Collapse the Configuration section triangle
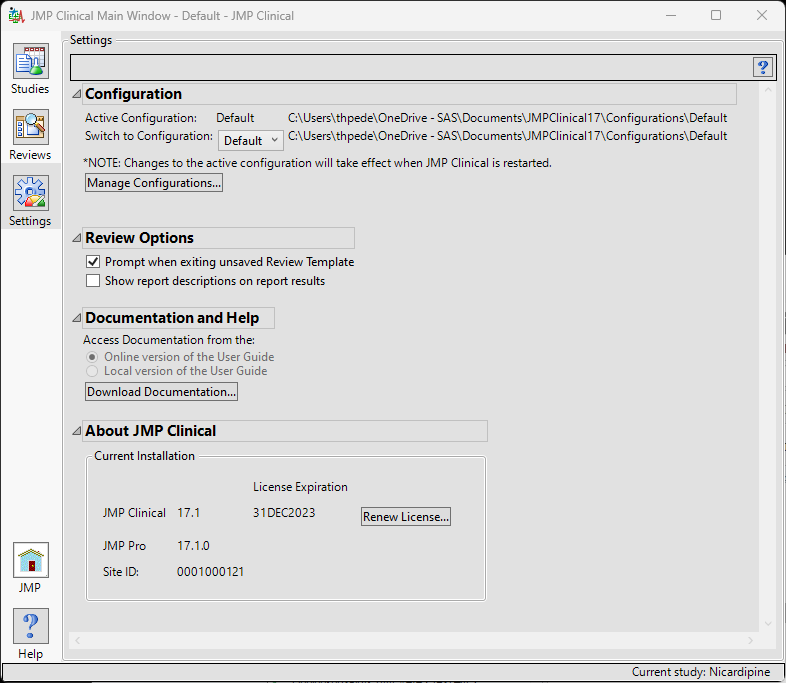The width and height of the screenshot is (786, 683). pos(77,94)
